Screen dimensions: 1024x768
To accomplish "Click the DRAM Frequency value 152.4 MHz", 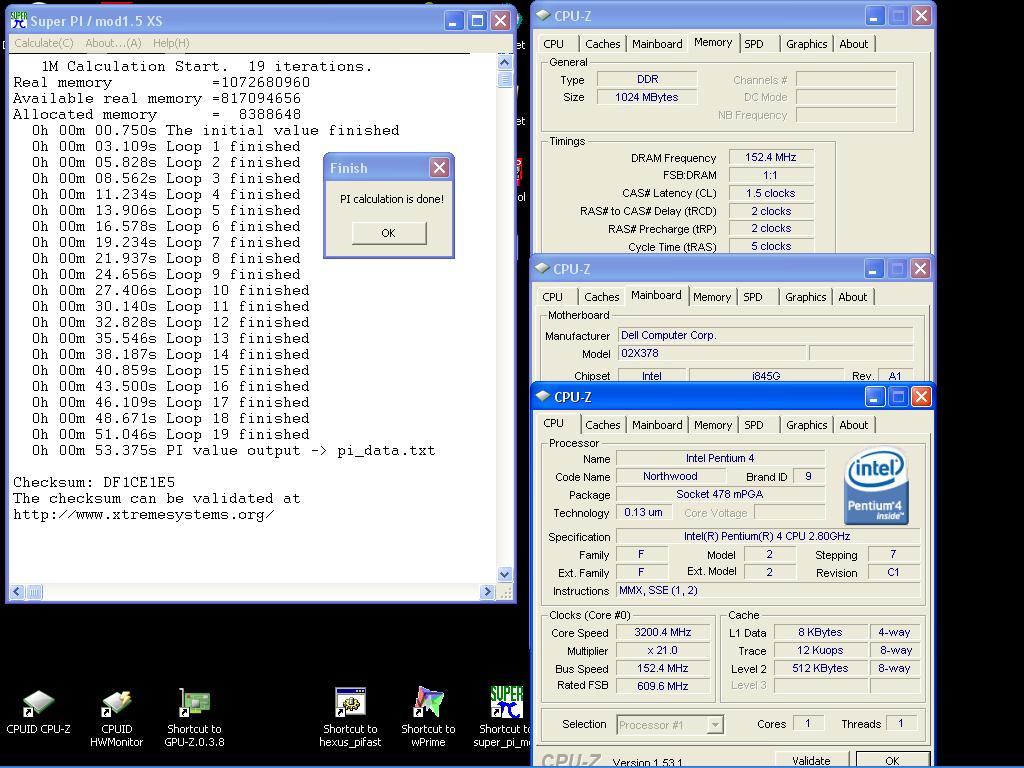I will [x=771, y=157].
